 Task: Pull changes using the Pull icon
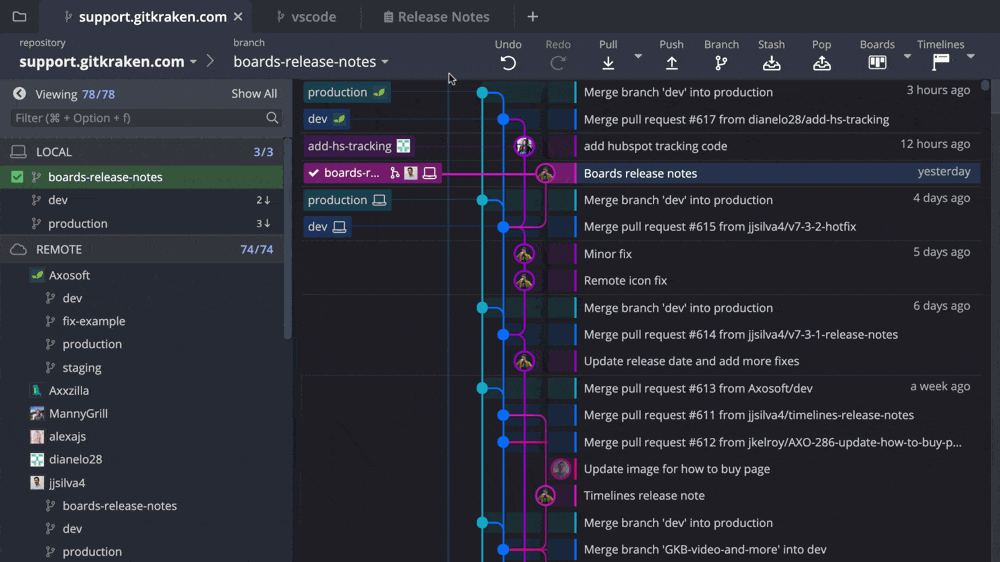[x=608, y=63]
